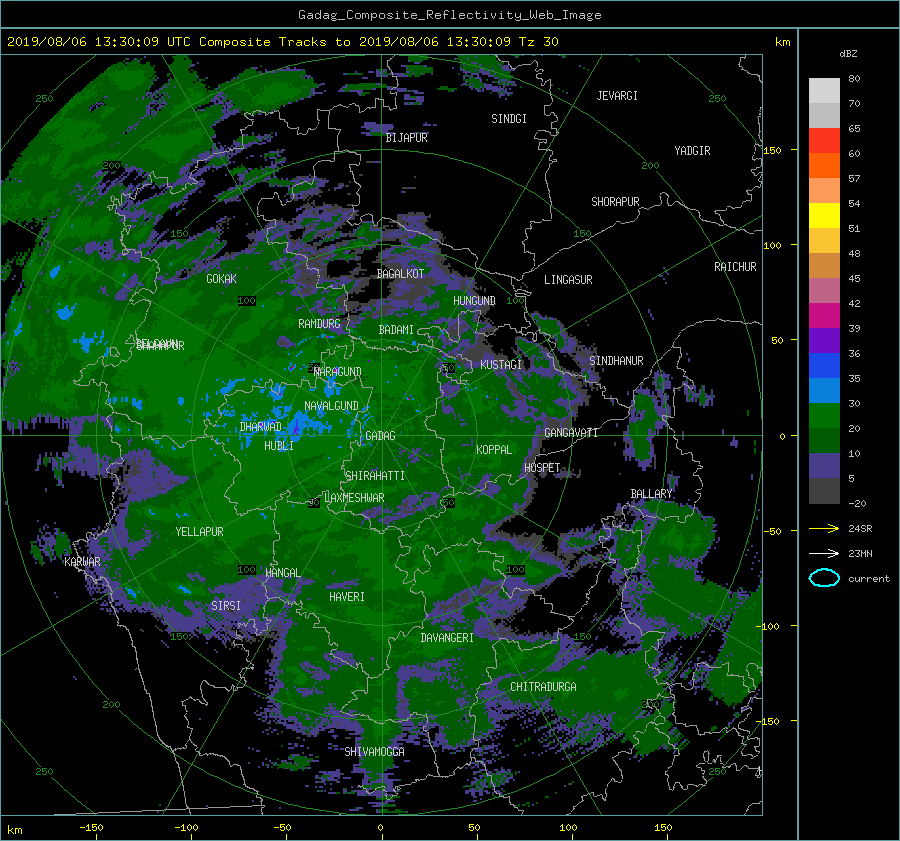Click the YADGIR city label
Image resolution: width=900 pixels, height=841 pixels.
[692, 151]
